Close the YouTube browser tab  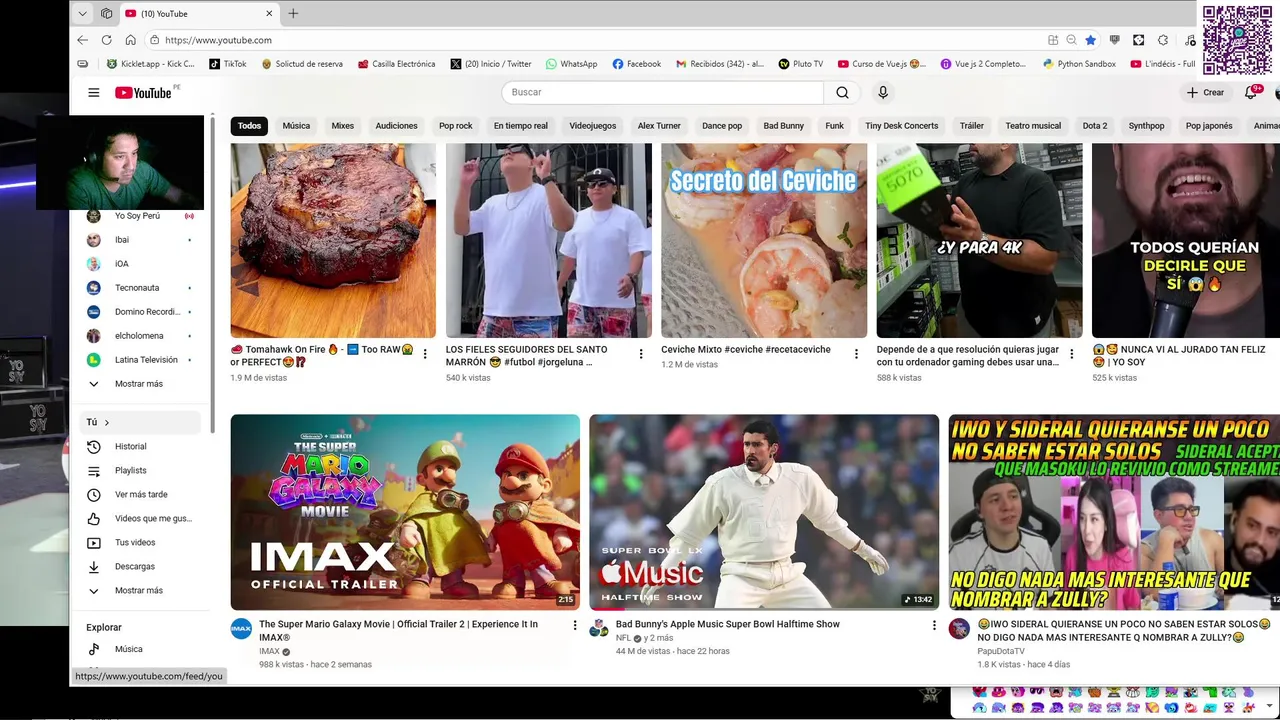point(269,14)
